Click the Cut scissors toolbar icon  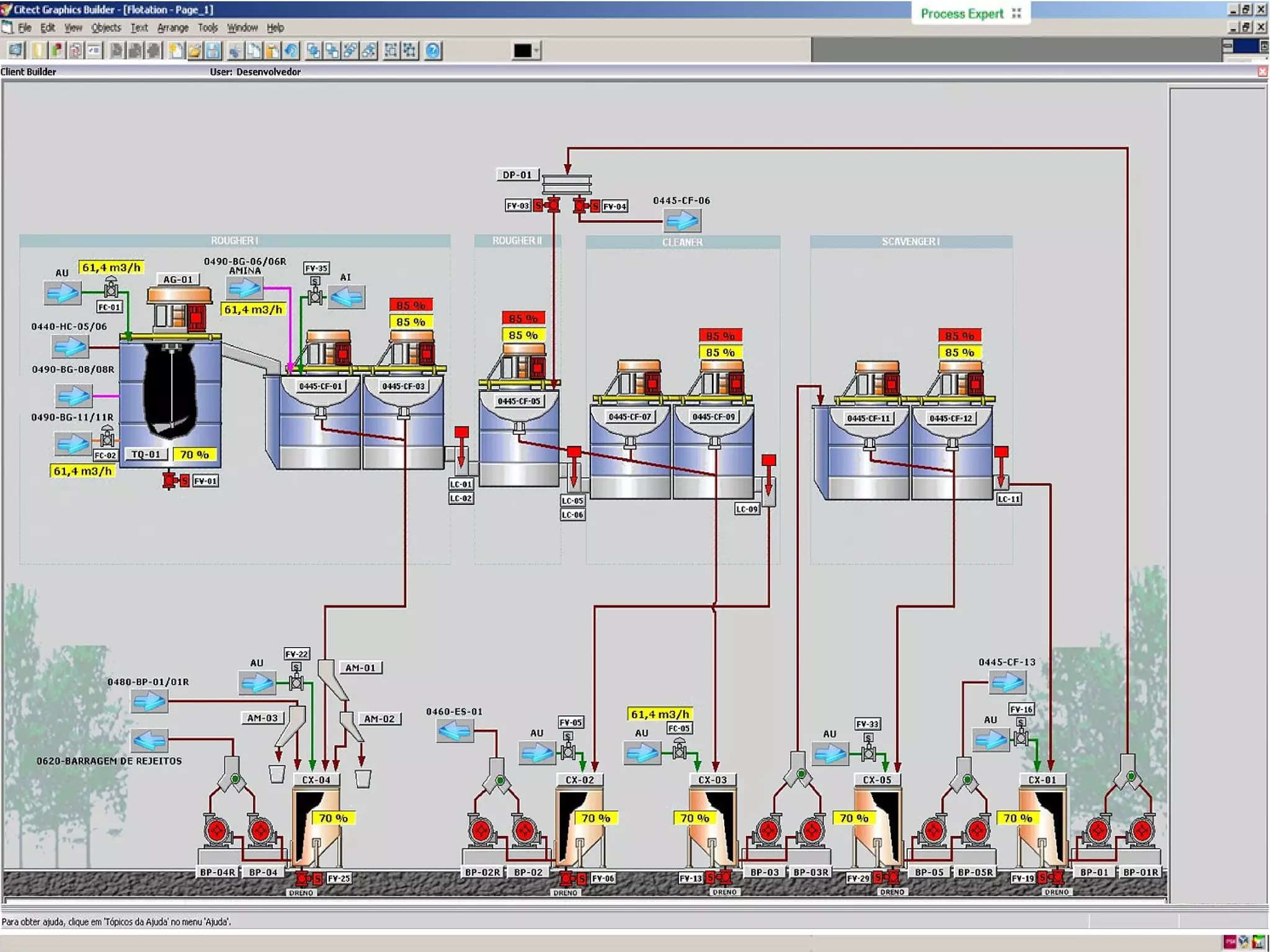point(235,50)
